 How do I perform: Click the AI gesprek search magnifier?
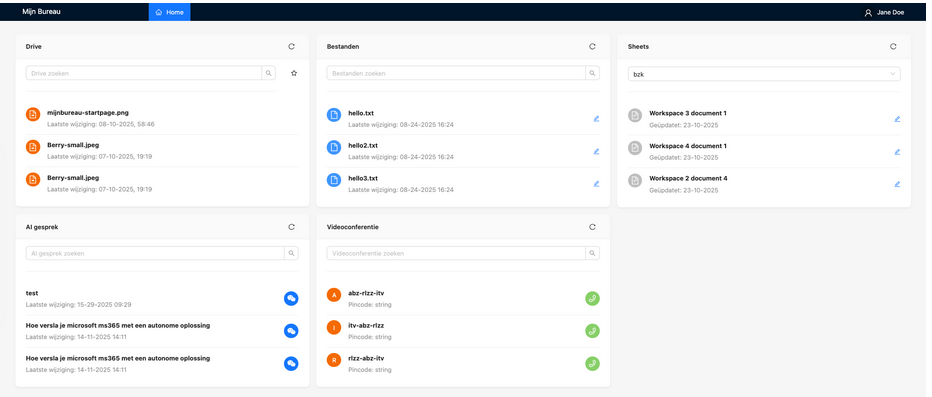point(291,253)
